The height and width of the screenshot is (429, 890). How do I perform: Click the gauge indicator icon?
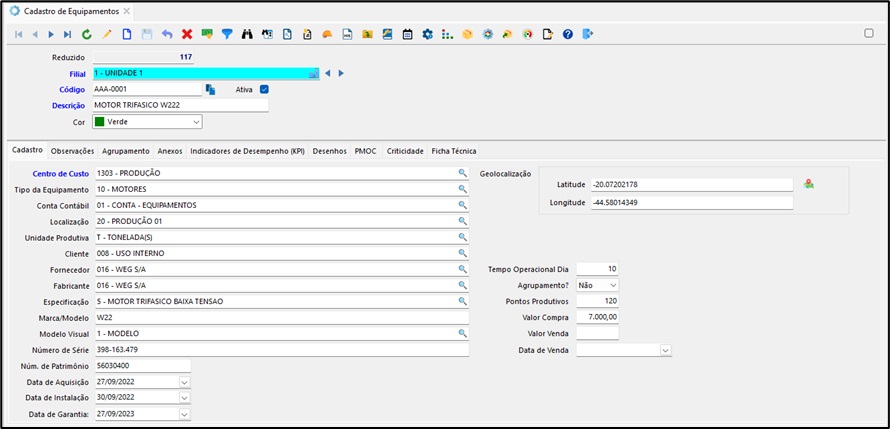[x=527, y=35]
